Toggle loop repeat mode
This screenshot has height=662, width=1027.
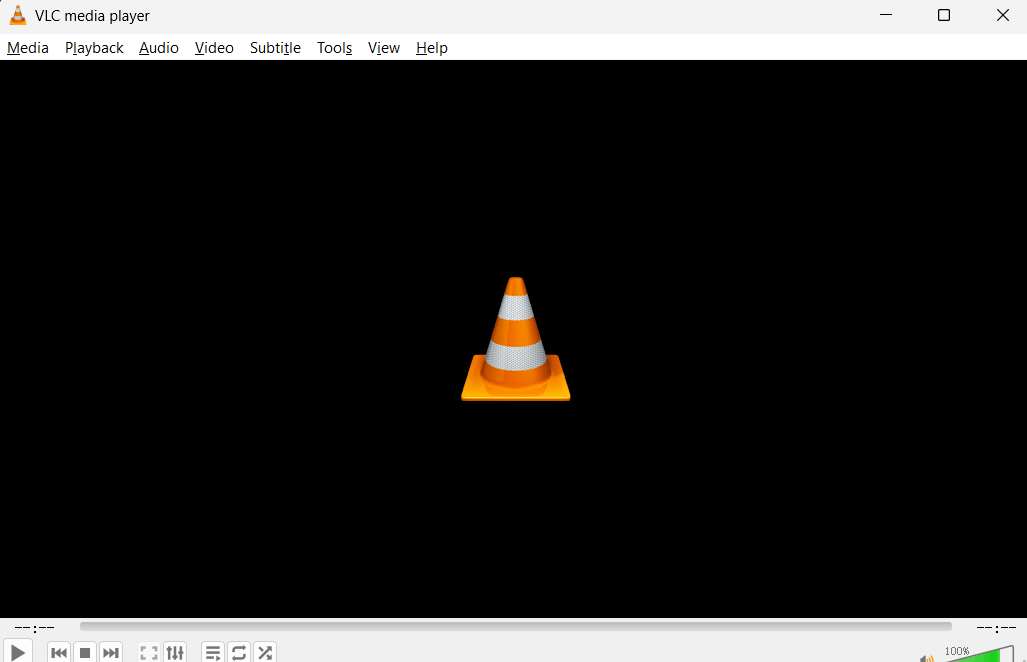tap(239, 653)
